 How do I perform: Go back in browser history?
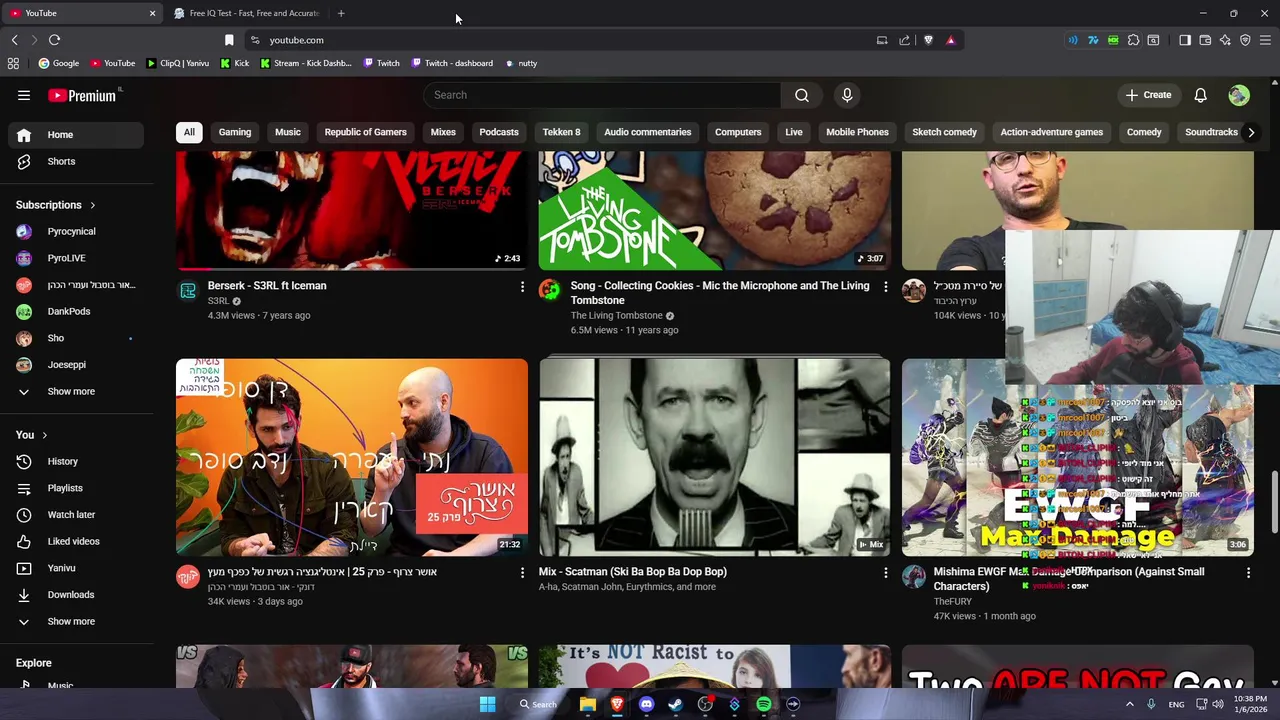14,40
